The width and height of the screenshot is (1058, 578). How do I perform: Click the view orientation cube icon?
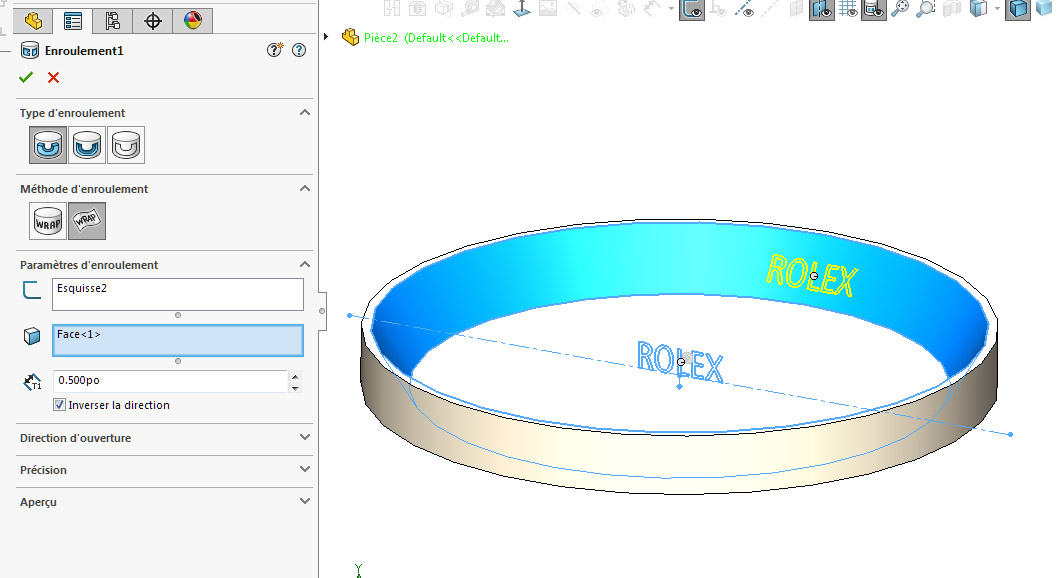click(978, 8)
